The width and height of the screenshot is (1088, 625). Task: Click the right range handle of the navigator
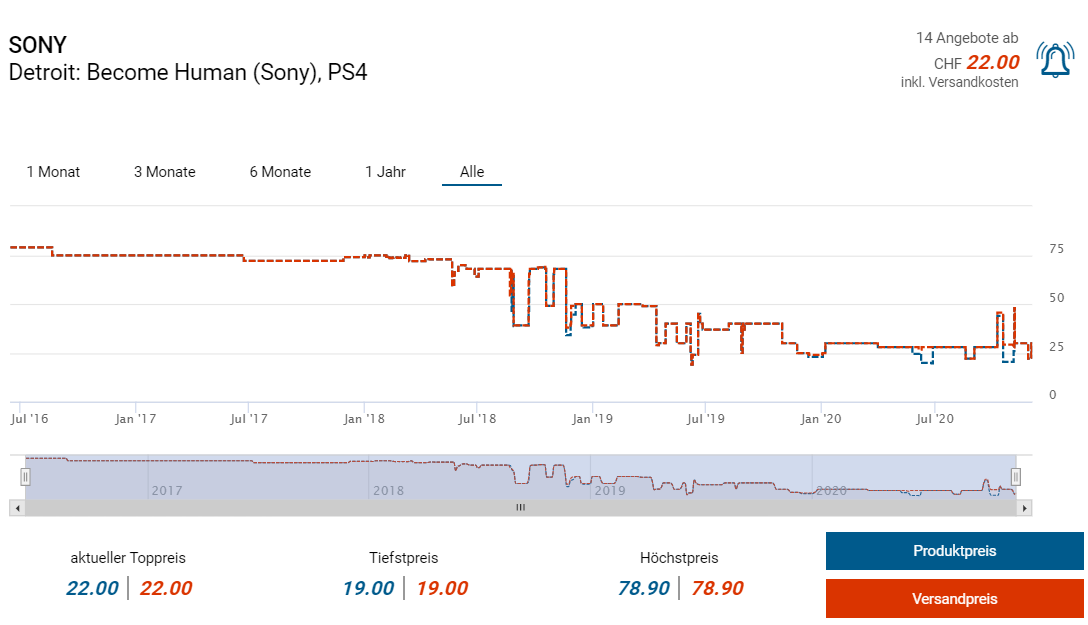pyautogui.click(x=1015, y=477)
